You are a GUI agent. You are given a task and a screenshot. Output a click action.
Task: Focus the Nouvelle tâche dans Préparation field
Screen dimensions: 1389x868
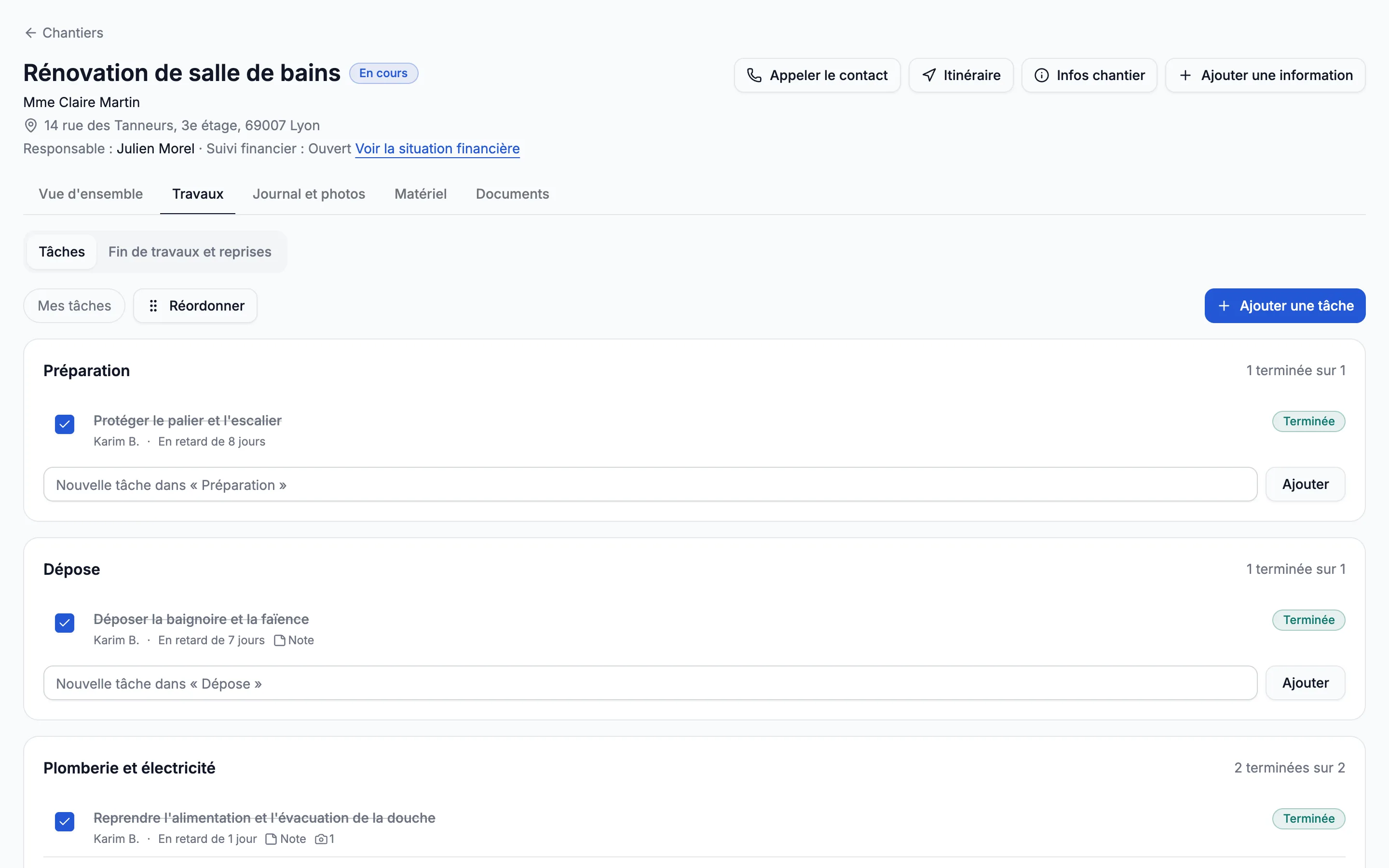[x=650, y=485]
